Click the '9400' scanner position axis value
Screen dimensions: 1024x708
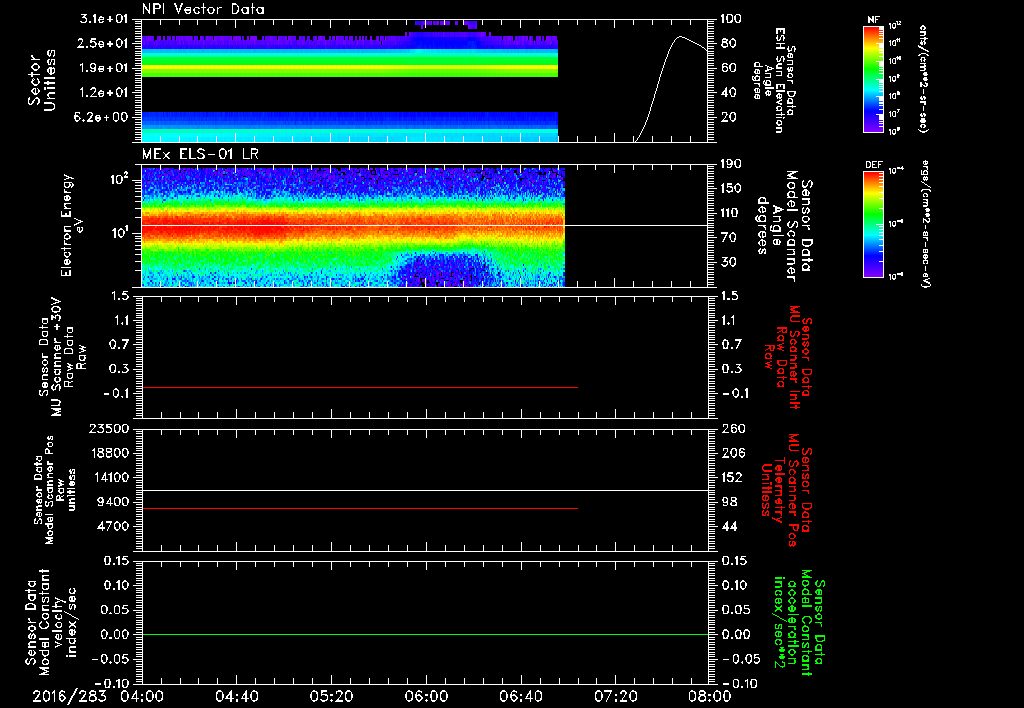click(113, 502)
